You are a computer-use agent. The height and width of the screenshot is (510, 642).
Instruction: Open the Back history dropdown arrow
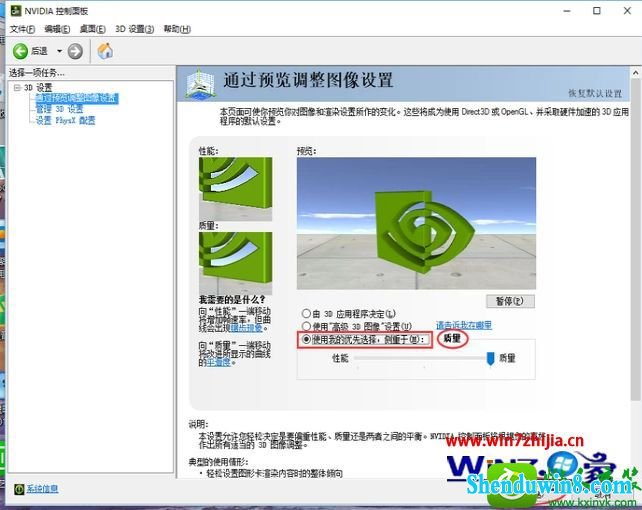(59, 51)
